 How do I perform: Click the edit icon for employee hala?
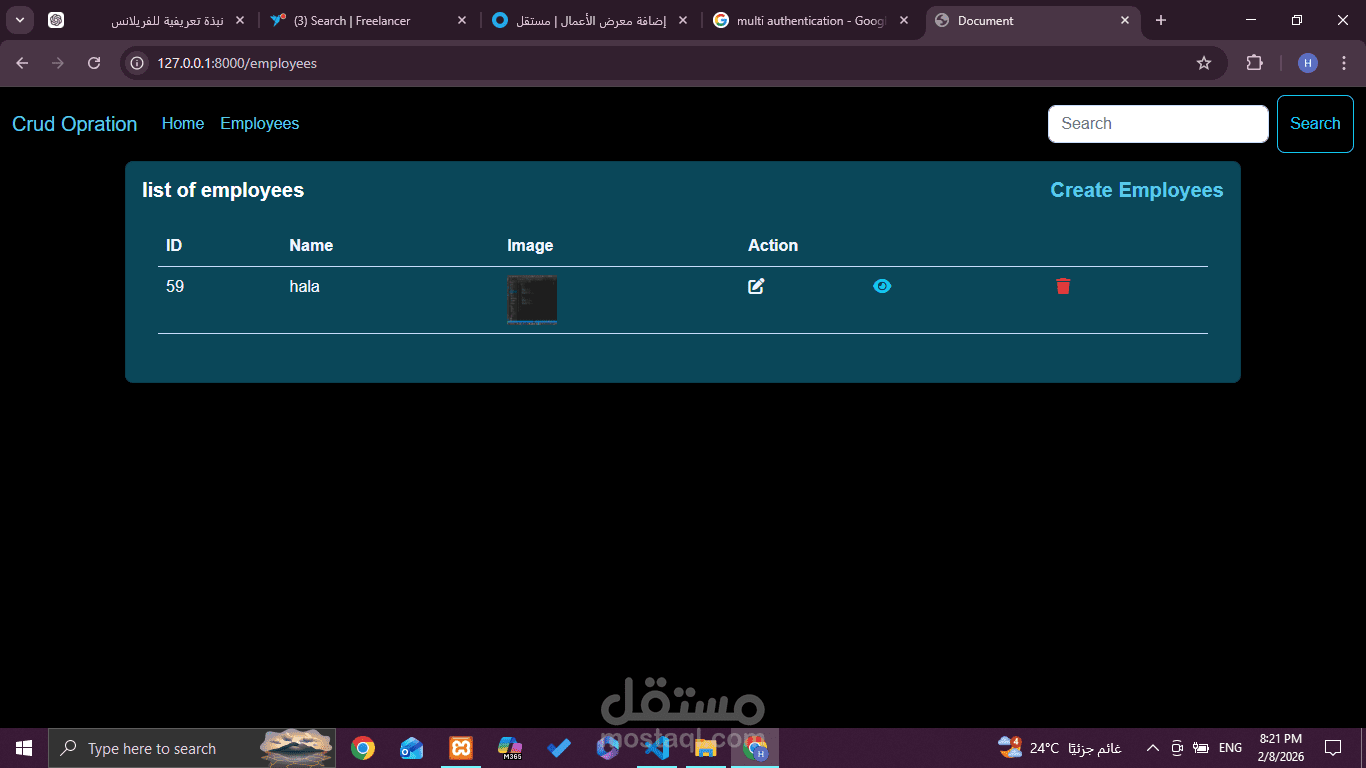click(756, 286)
